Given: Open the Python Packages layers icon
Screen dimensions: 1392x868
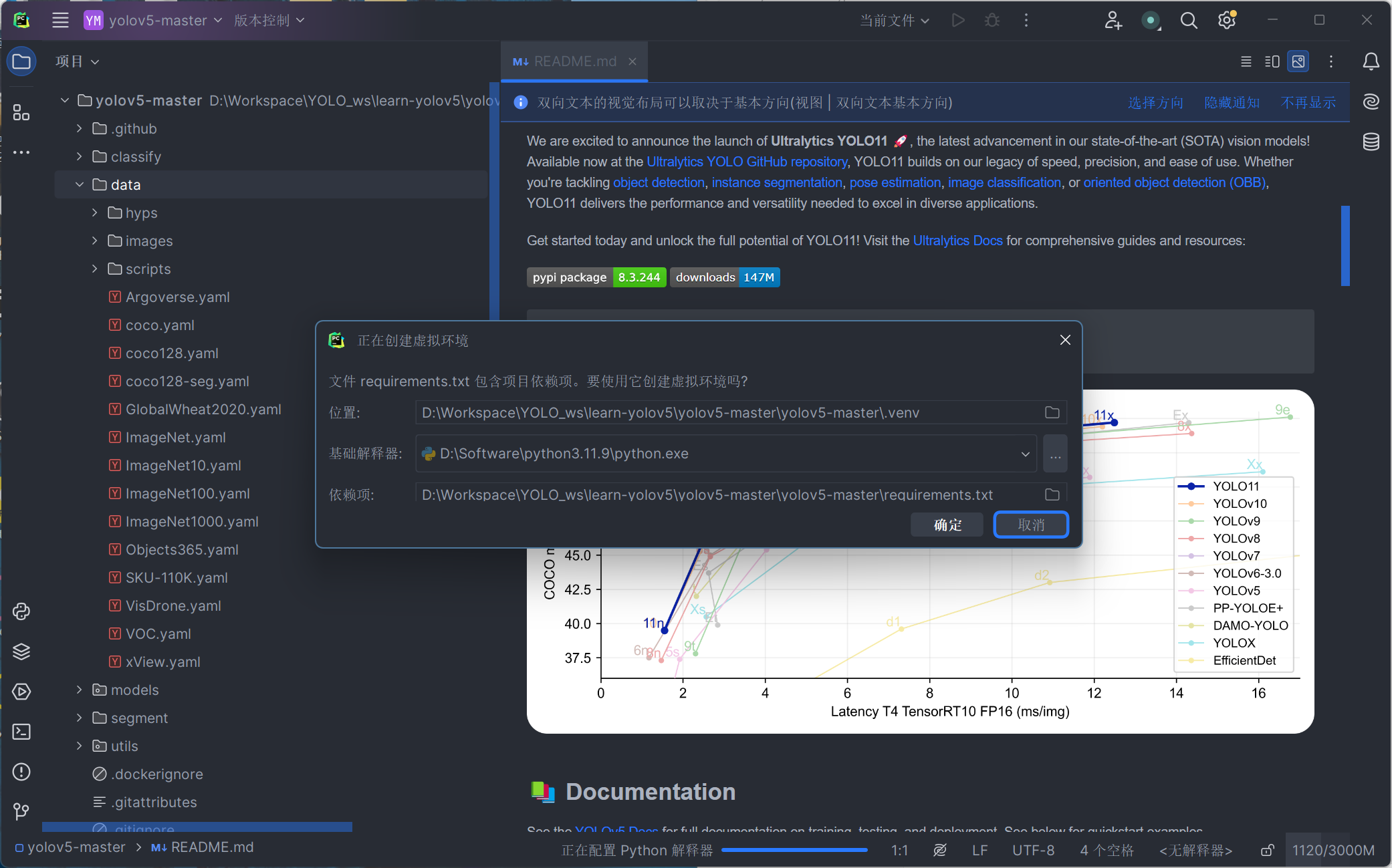Looking at the screenshot, I should (21, 652).
